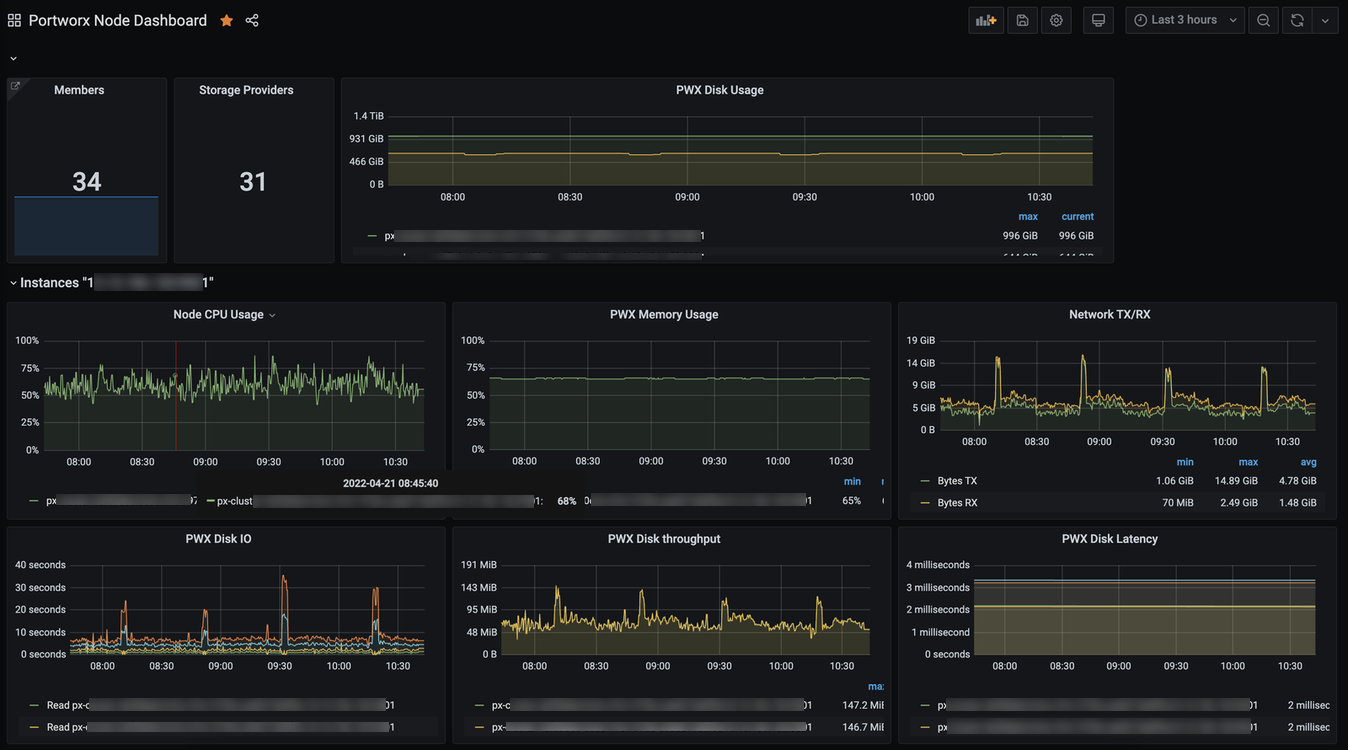Viewport: 1348px width, 750px height.
Task: Open the Last 3 hours time picker
Action: (x=1184, y=19)
